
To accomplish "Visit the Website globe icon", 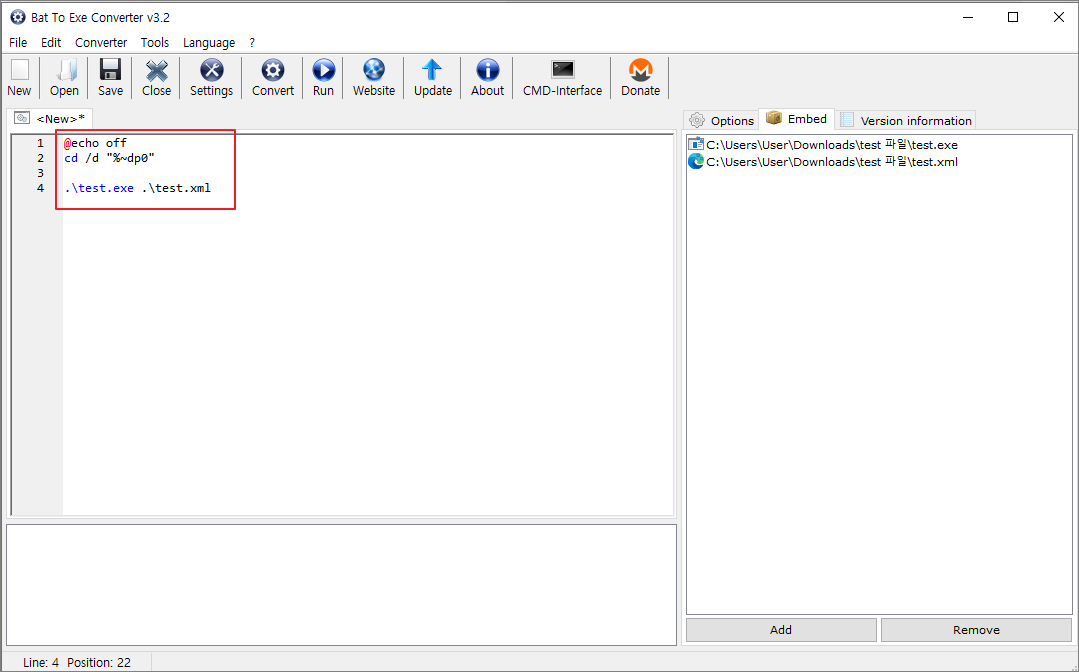I will [374, 70].
